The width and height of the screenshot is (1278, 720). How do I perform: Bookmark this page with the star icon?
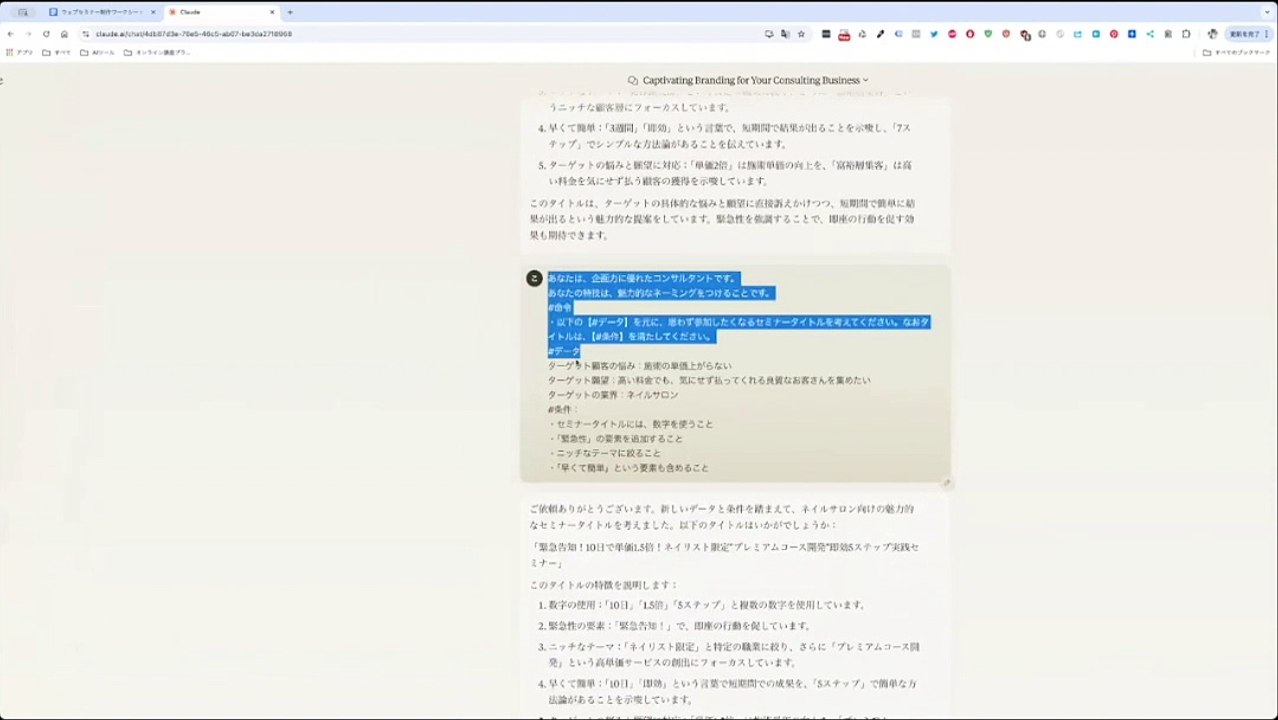801,34
